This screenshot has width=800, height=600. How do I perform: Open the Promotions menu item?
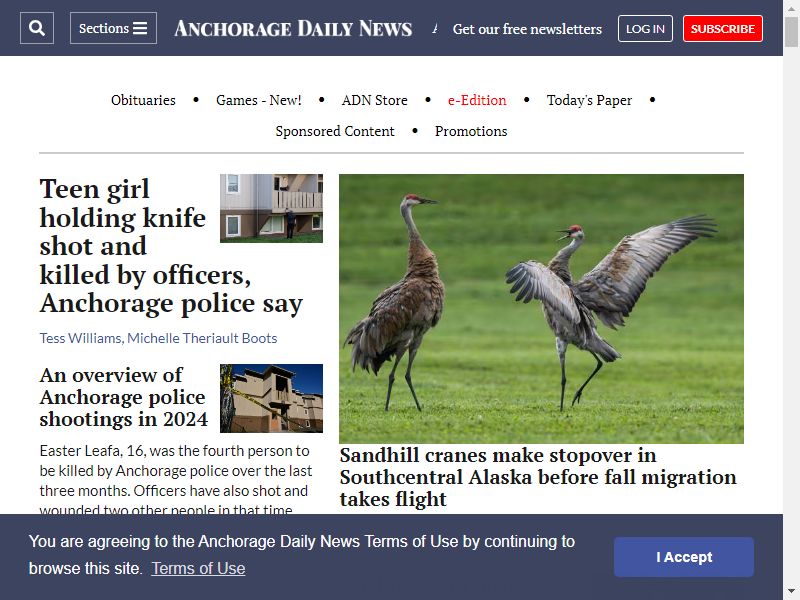[471, 131]
